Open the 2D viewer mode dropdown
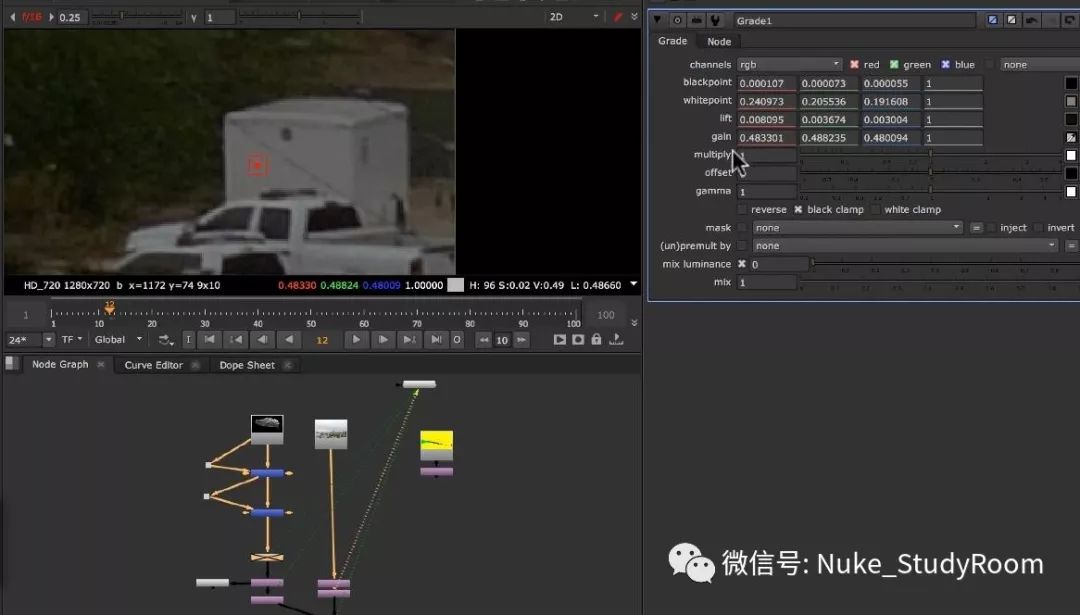Screen dimensions: 1080x615 (x=574, y=17)
